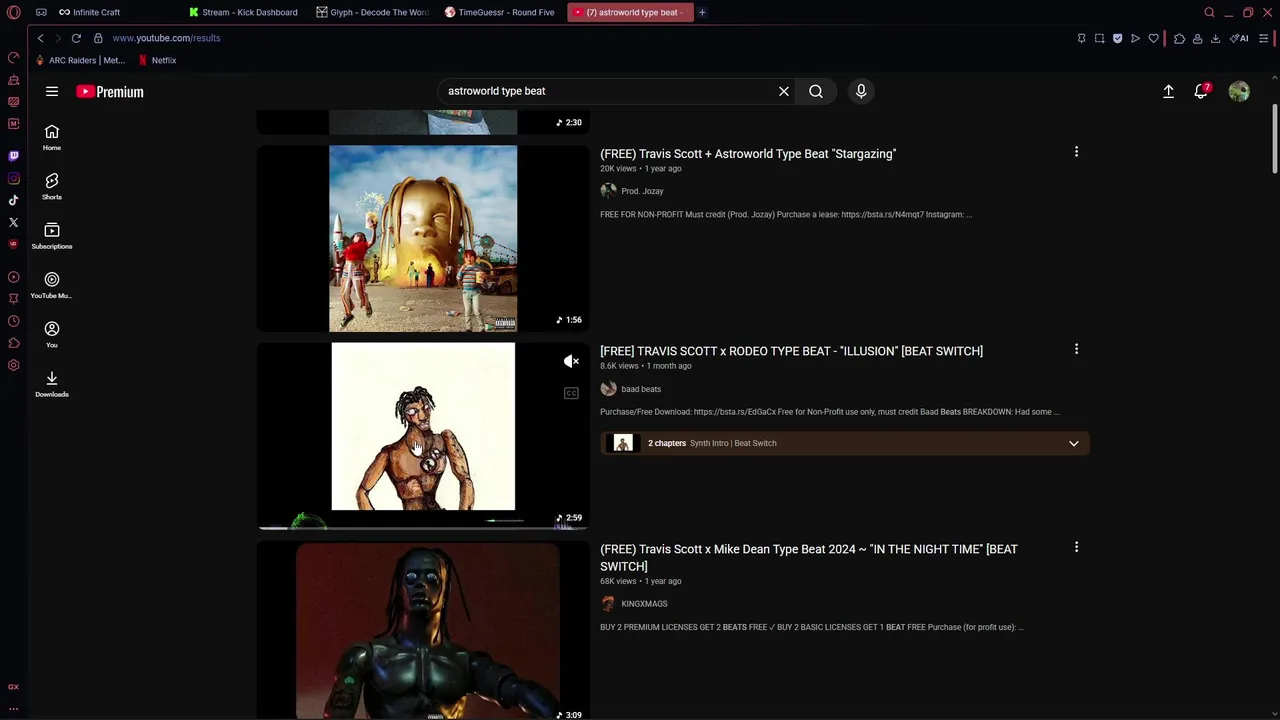Open GX Control speedometer in the sidebar
The image size is (1280, 720).
(13, 57)
